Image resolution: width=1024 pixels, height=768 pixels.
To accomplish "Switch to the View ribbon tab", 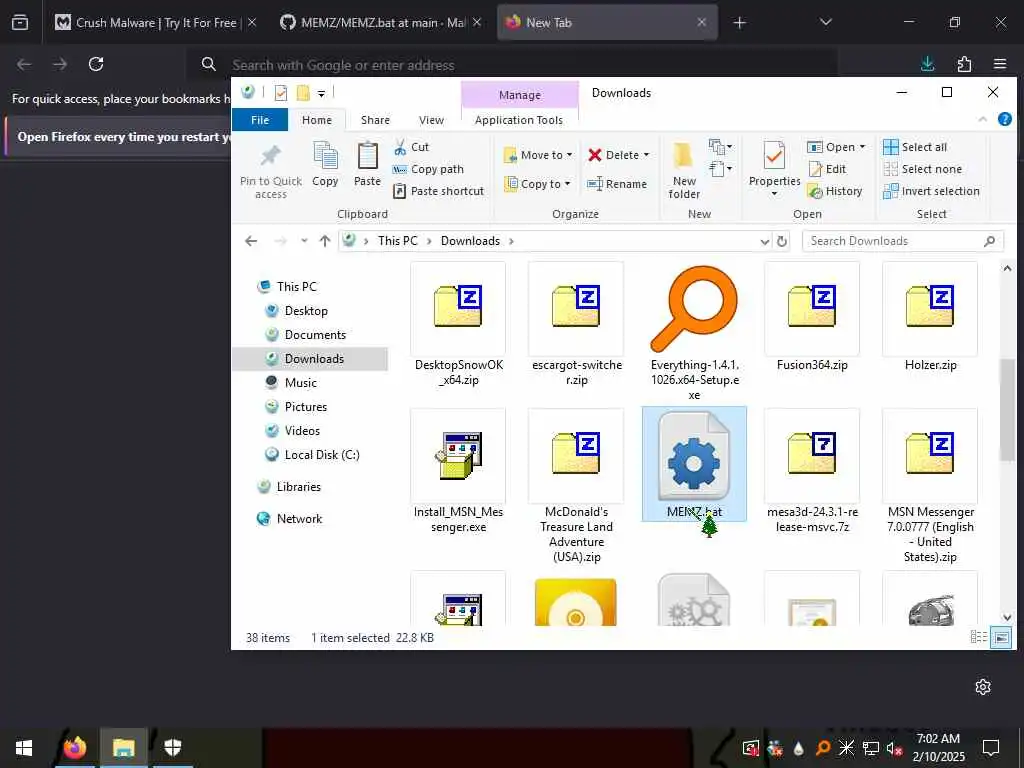I will pos(431,120).
